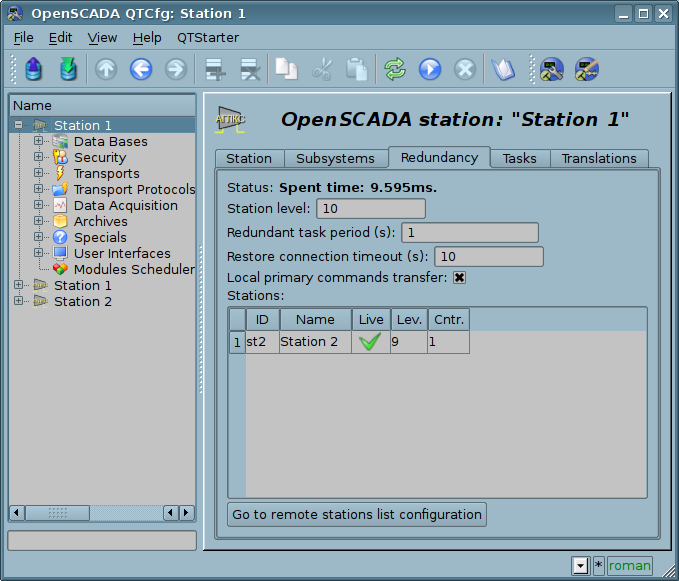Click the Load from database icon

coord(33,69)
